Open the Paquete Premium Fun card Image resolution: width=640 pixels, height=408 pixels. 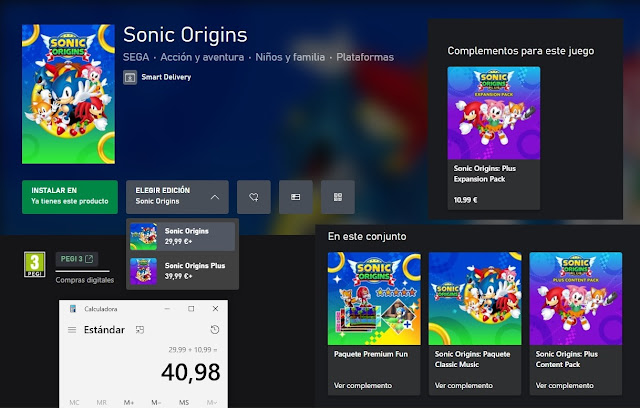(x=374, y=323)
